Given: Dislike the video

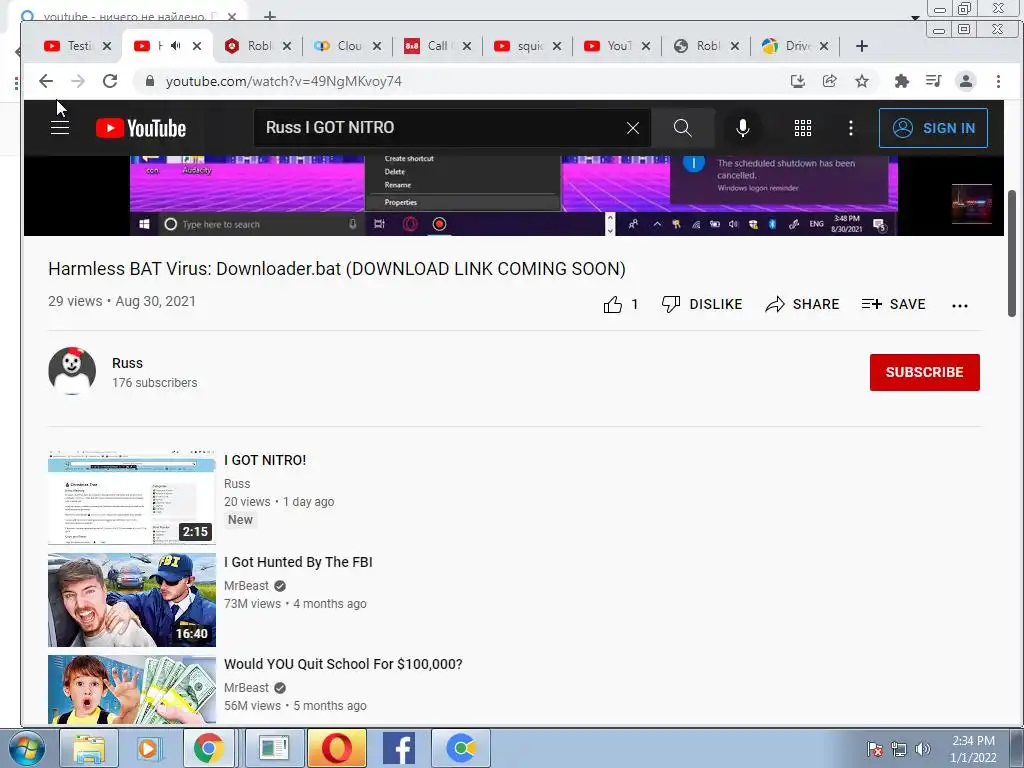Looking at the screenshot, I should pos(702,304).
